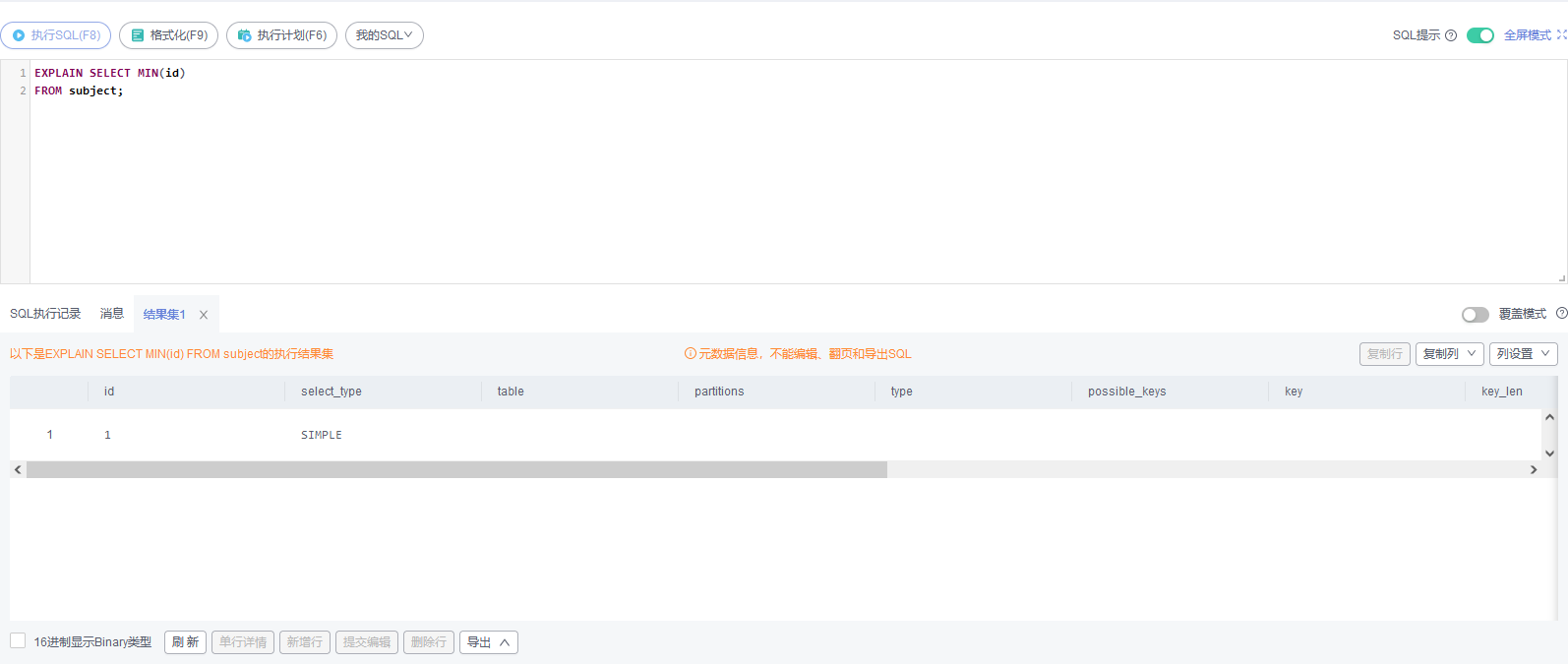
Task: Switch to the 消息 tab
Action: click(x=112, y=314)
